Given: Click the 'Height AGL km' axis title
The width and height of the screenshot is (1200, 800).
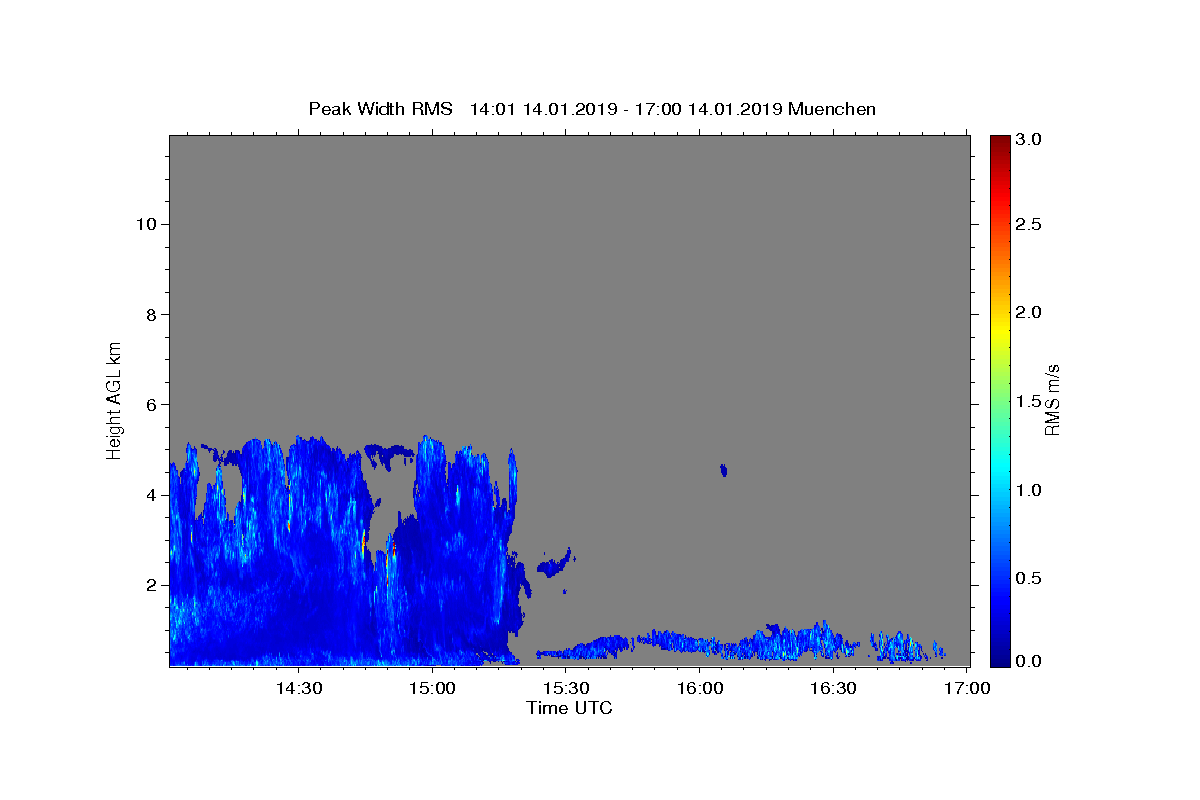Looking at the screenshot, I should (115, 400).
